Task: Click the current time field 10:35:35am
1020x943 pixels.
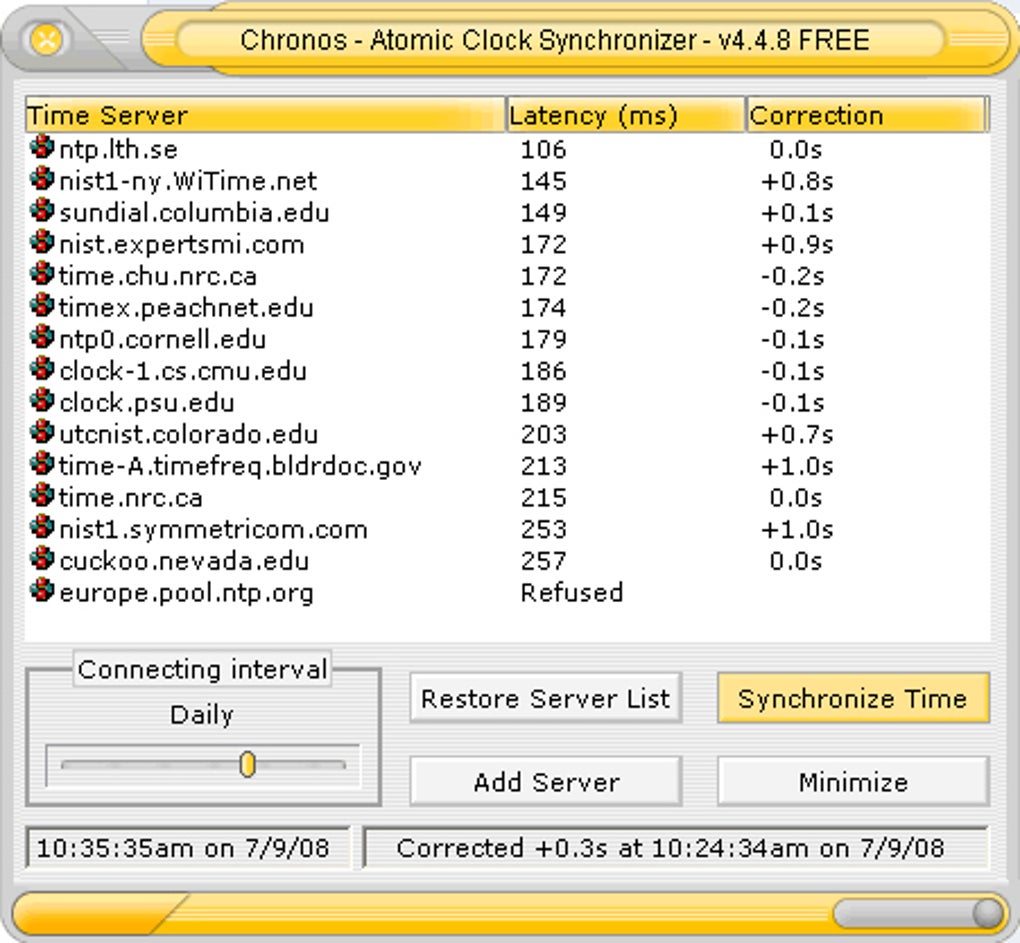Action: click(187, 847)
